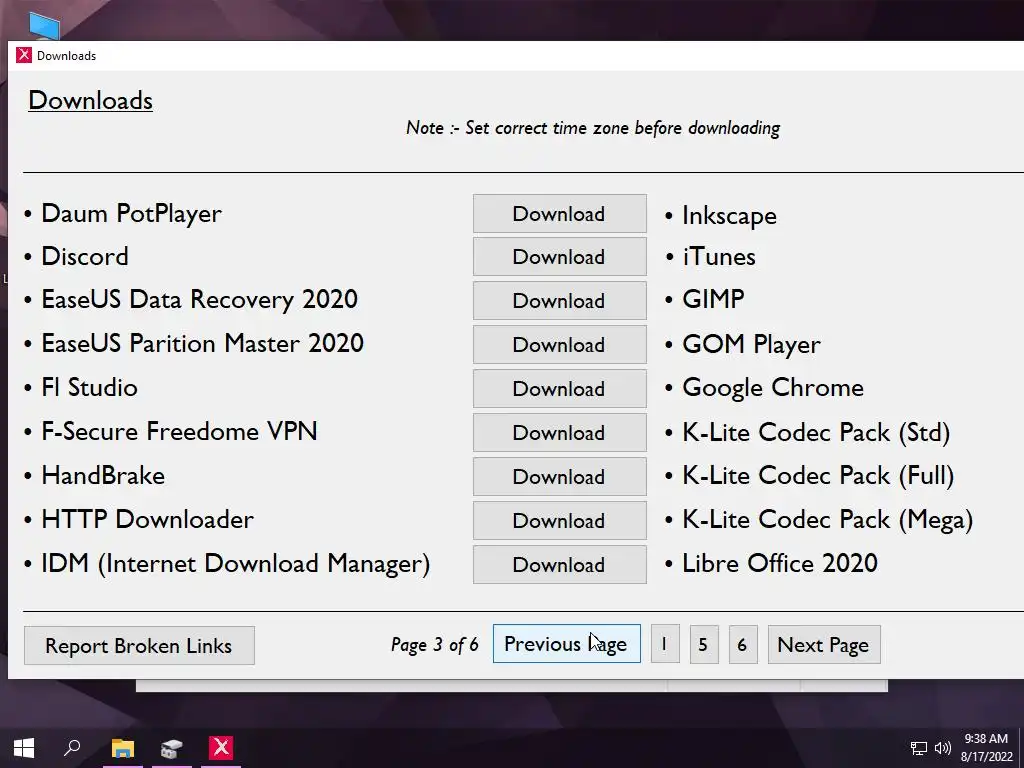
Task: Download HandBrake
Action: (x=560, y=477)
